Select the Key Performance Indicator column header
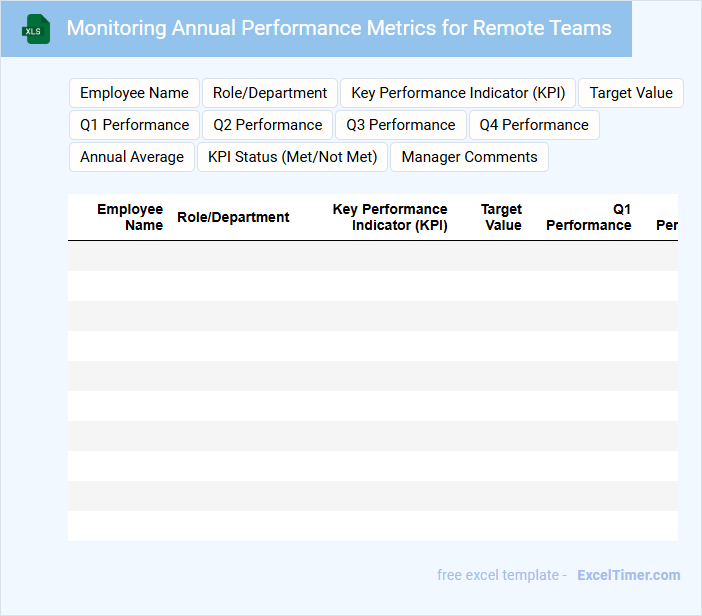702x616 pixels. pos(390,217)
